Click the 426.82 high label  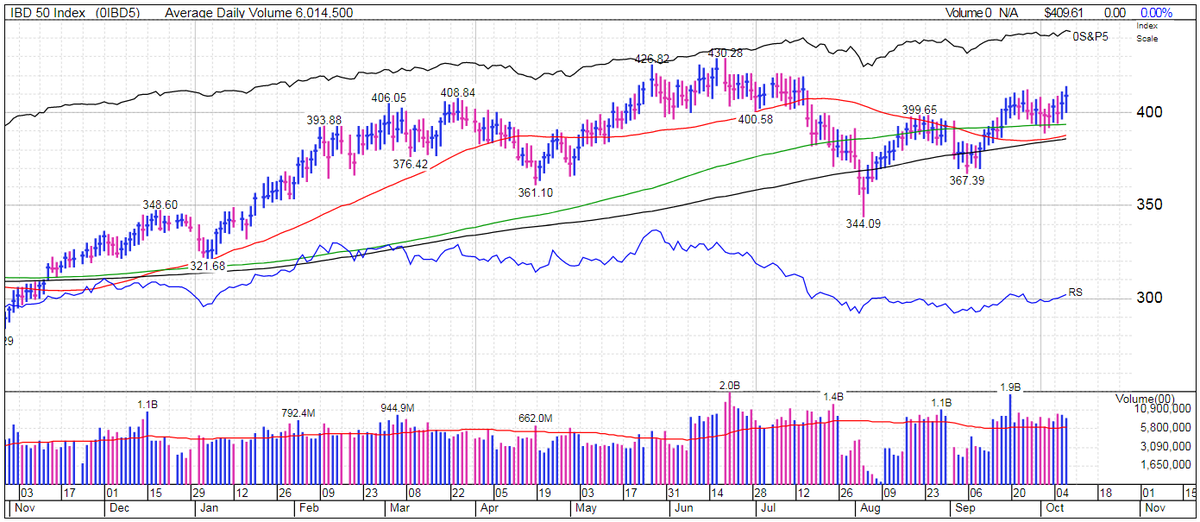(x=652, y=59)
